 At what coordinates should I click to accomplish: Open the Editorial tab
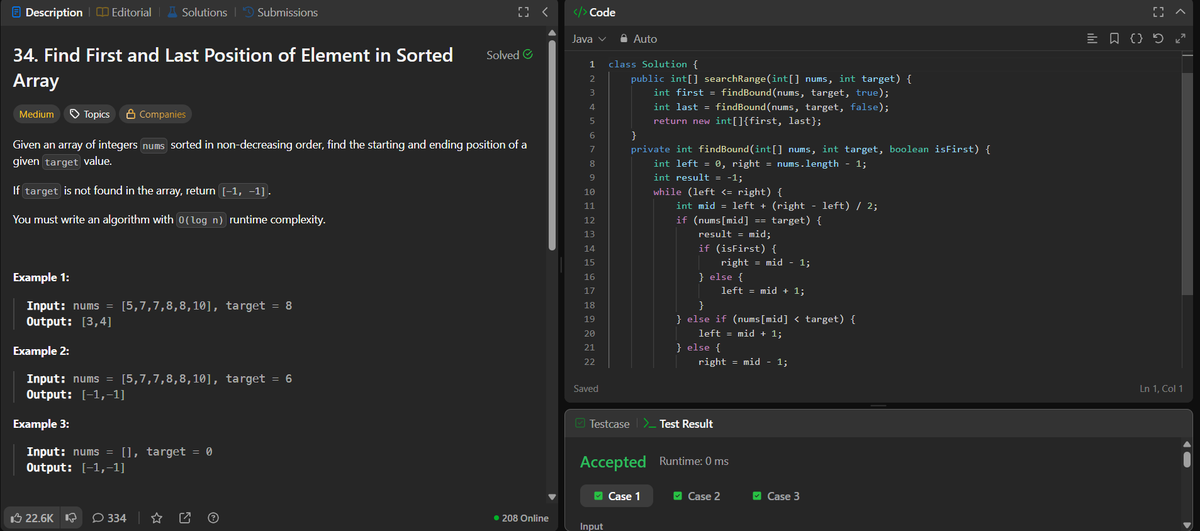[x=124, y=12]
